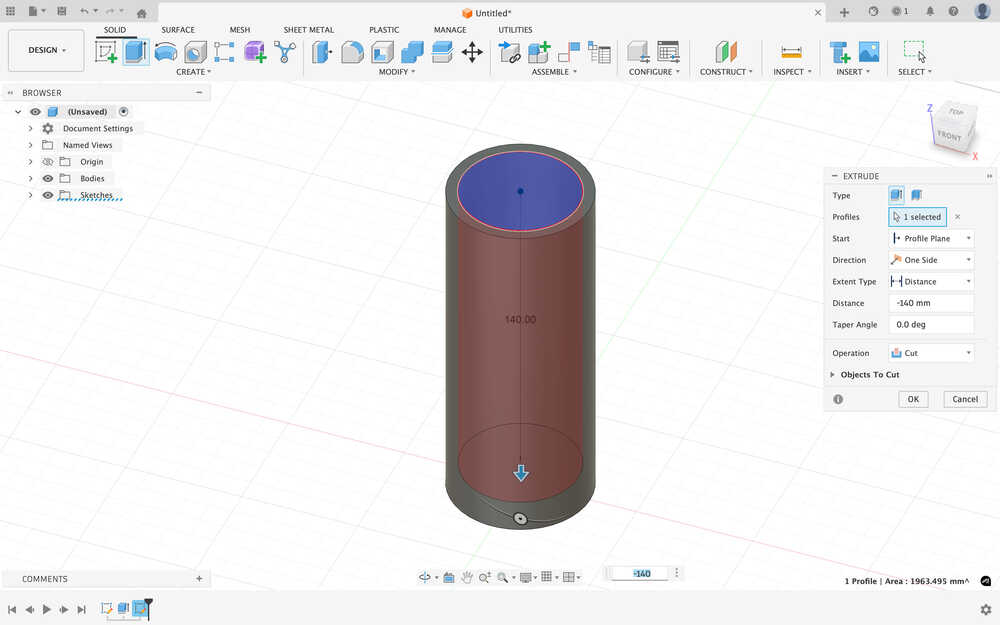Toggle visibility of the Sketches folder

point(47,195)
